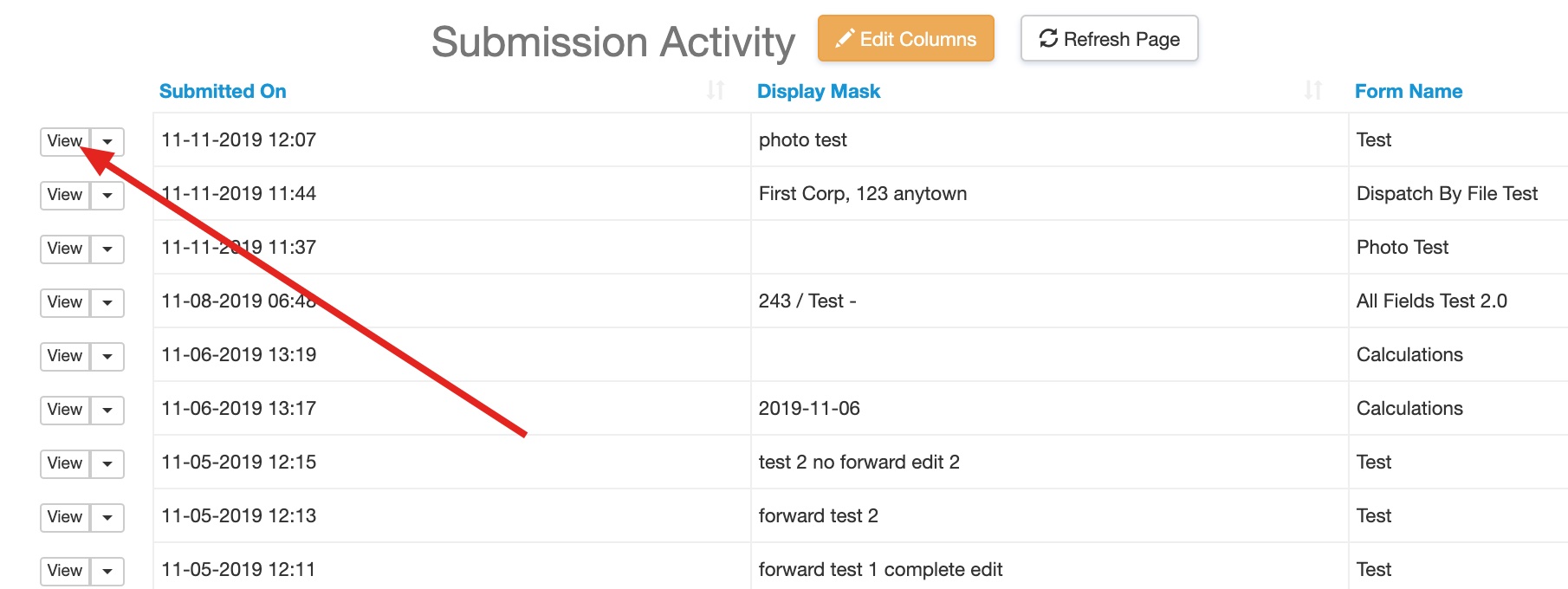This screenshot has height=589, width=1568.
Task: View the First Corp, 123 anytown submission
Action: pyautogui.click(x=65, y=195)
